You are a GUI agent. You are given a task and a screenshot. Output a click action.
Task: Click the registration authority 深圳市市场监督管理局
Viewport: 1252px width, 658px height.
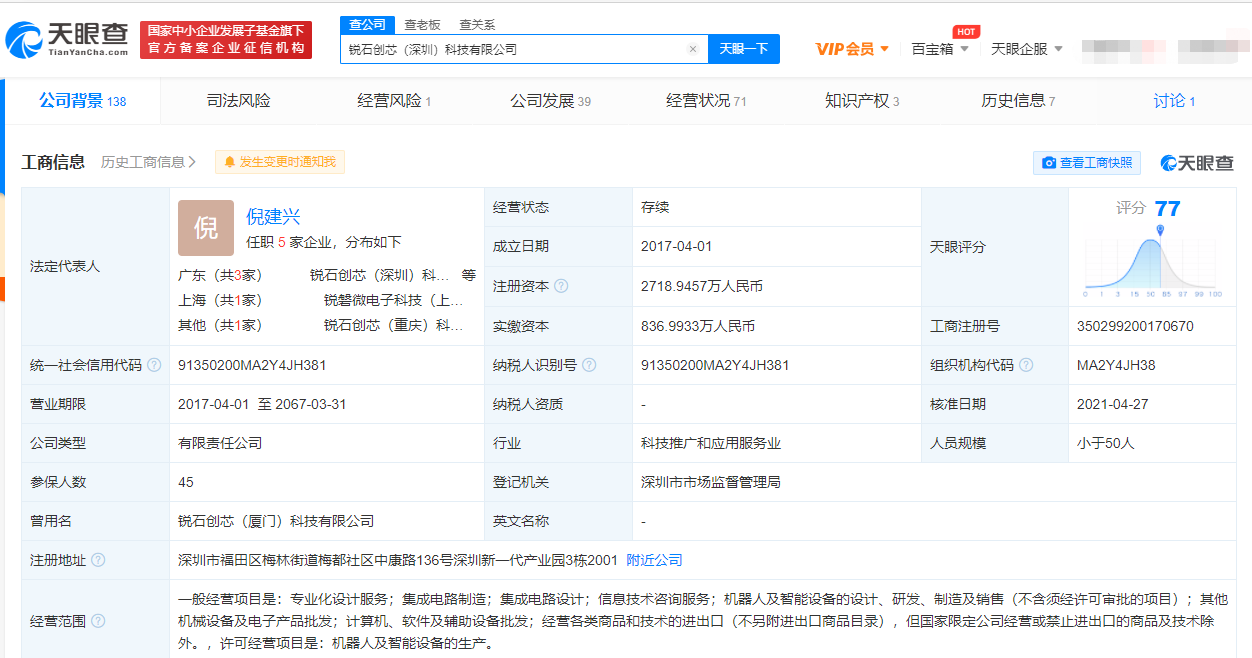[711, 482]
